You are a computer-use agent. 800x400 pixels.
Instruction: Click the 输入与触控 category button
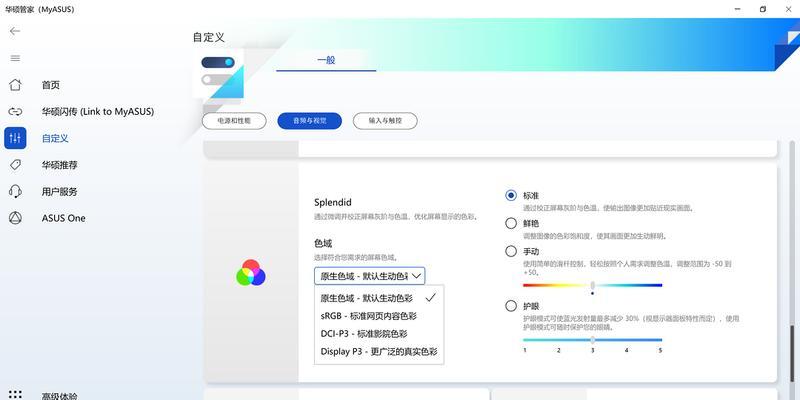385,121
